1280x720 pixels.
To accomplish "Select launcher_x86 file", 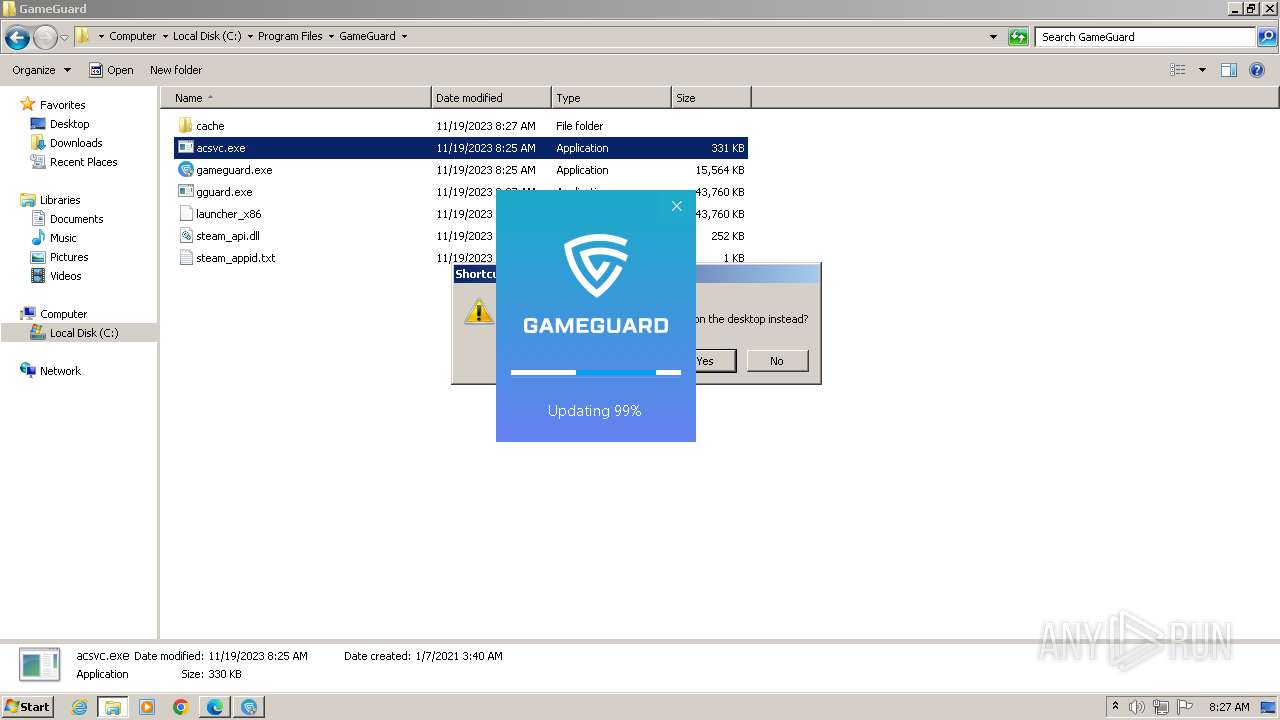I will point(228,214).
